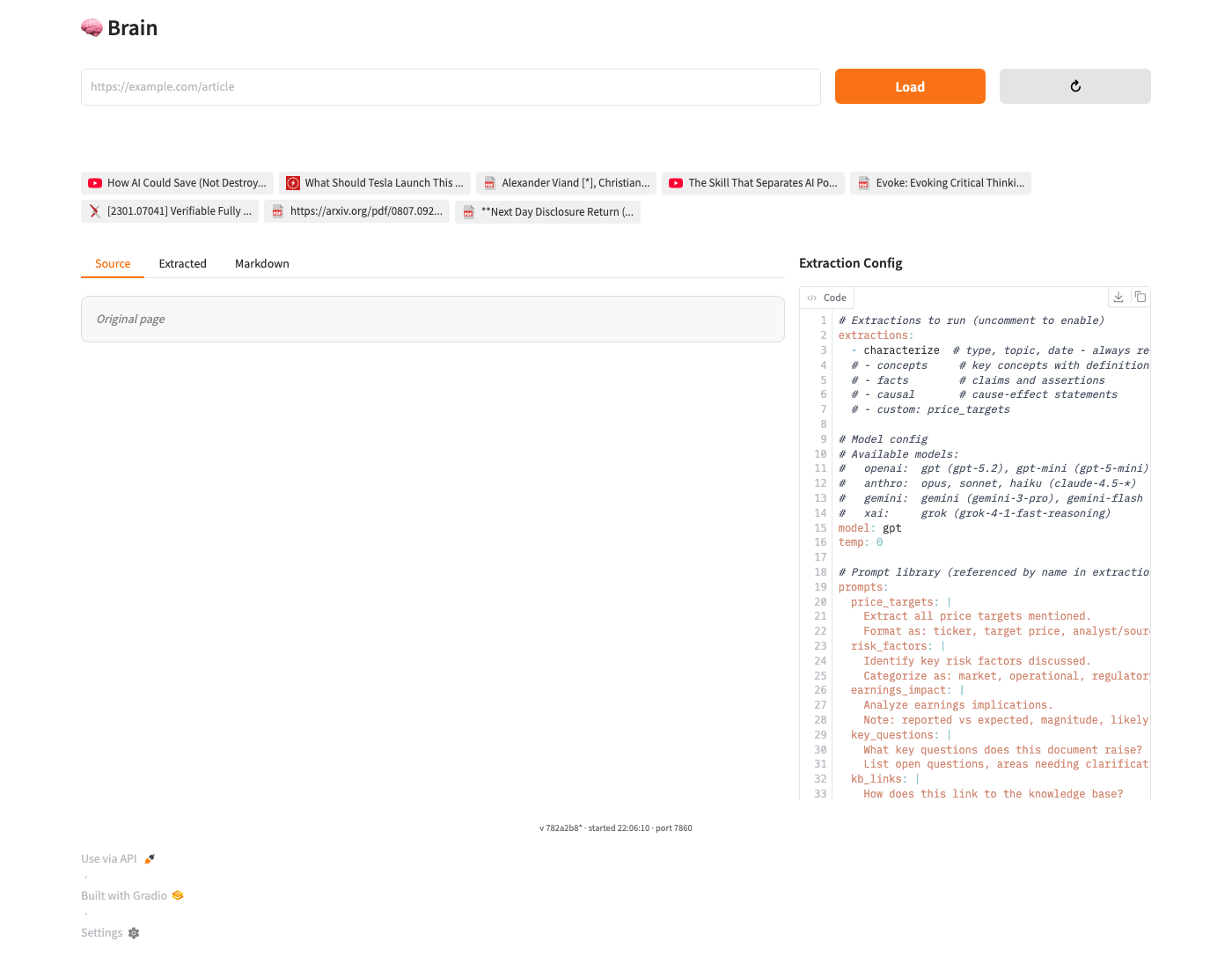Screen dimensions: 1232x956
Task: Pick the Evoke: Evoking Critical Thinking PDF
Action: 940,183
